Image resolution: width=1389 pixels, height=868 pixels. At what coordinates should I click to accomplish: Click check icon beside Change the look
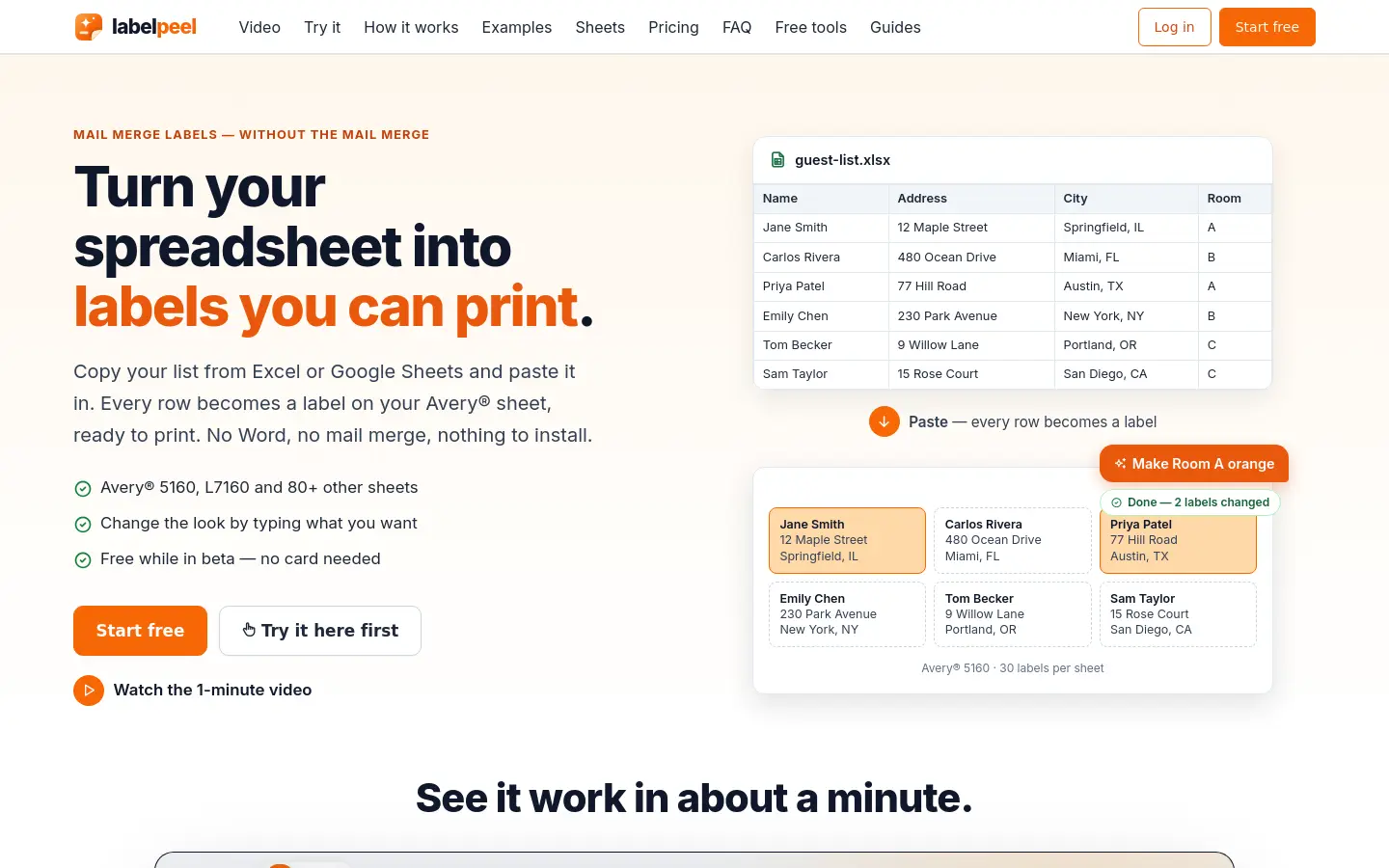coord(83,525)
